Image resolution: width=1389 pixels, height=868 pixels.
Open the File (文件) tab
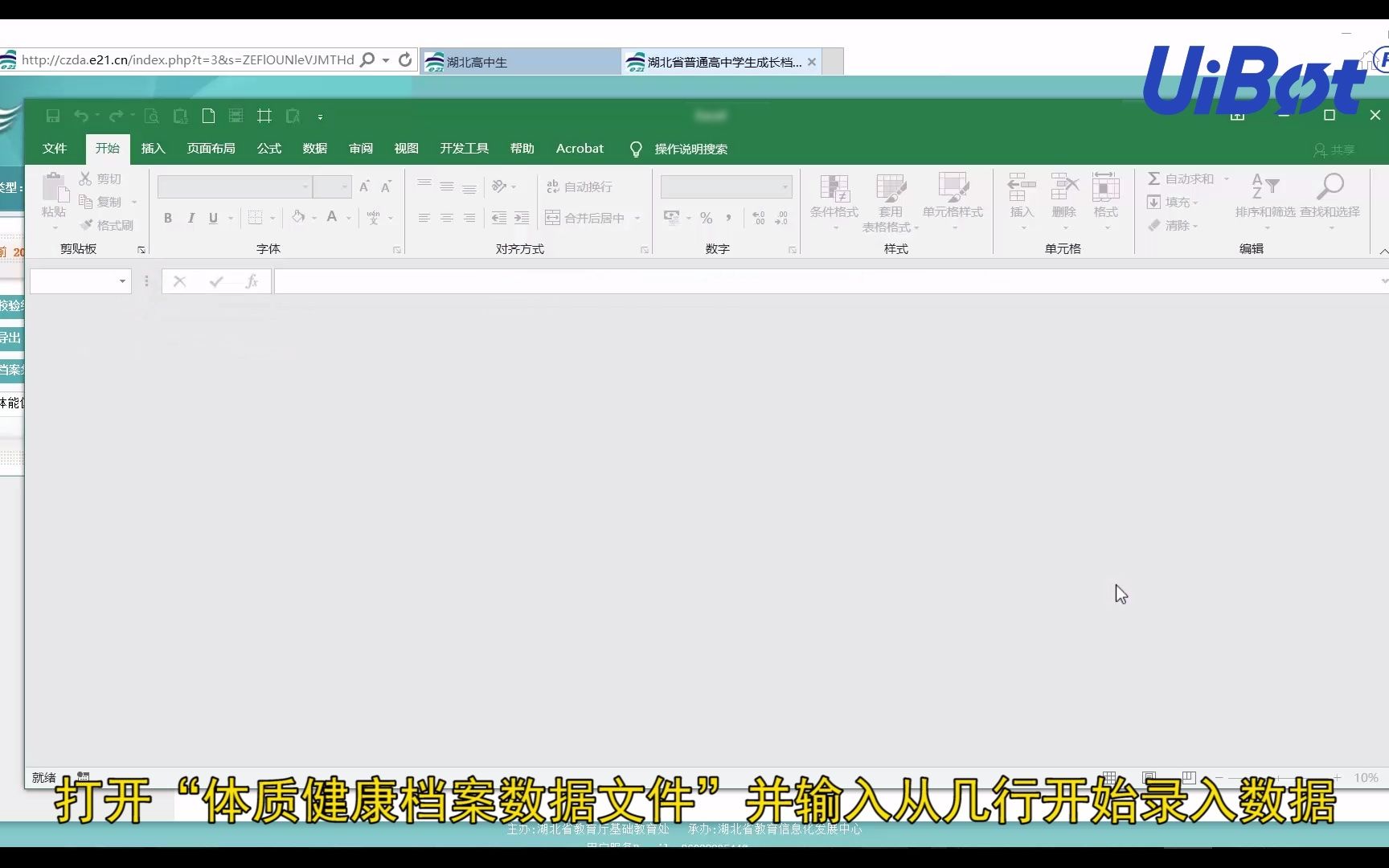click(x=55, y=149)
